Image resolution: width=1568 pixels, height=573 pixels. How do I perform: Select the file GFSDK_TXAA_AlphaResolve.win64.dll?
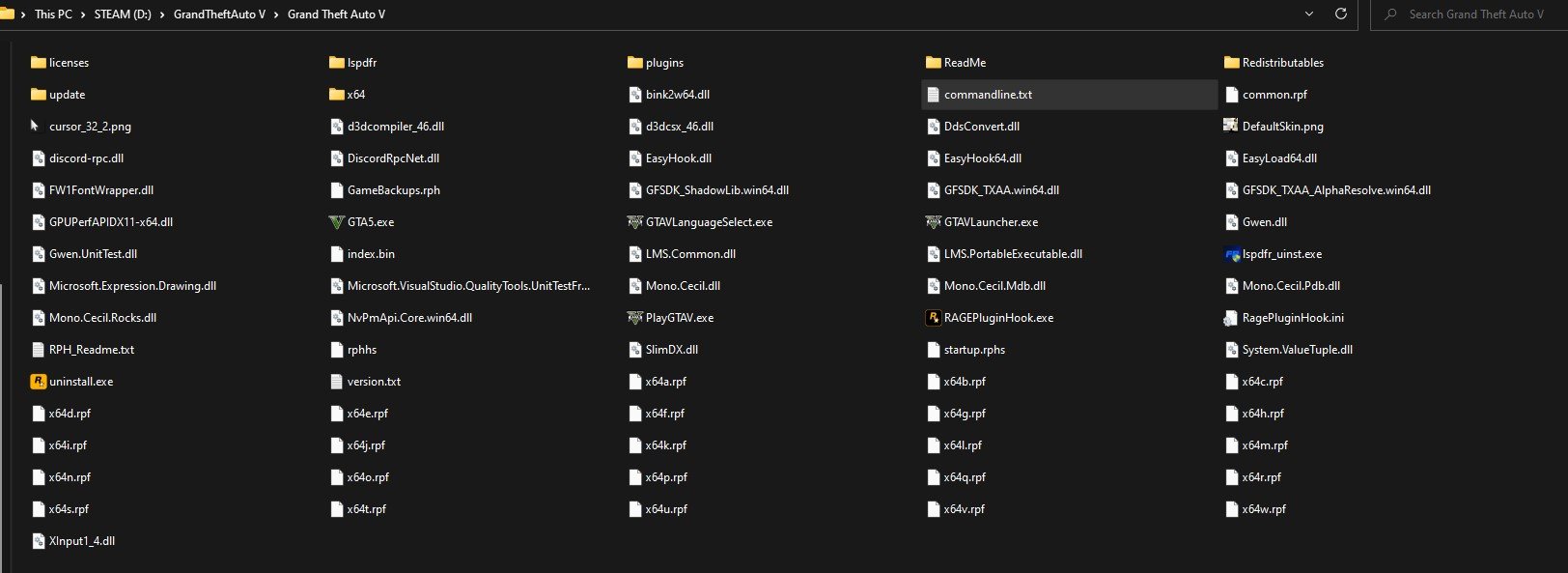(1336, 190)
